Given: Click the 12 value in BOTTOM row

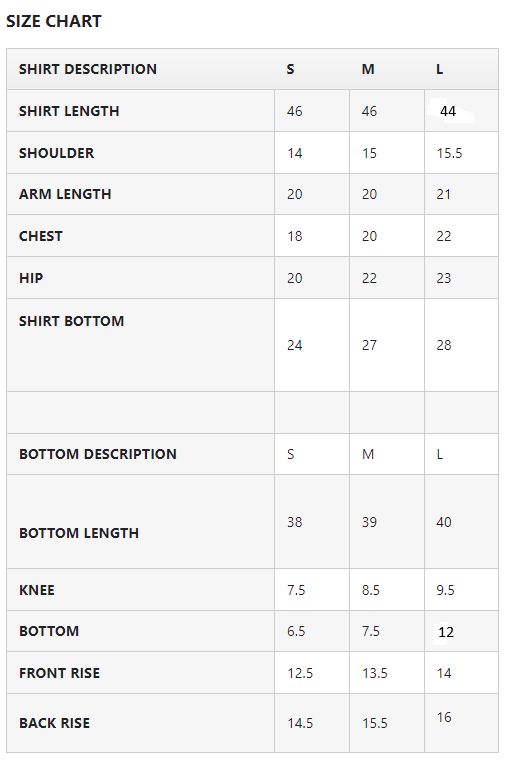Looking at the screenshot, I should pyautogui.click(x=446, y=632).
